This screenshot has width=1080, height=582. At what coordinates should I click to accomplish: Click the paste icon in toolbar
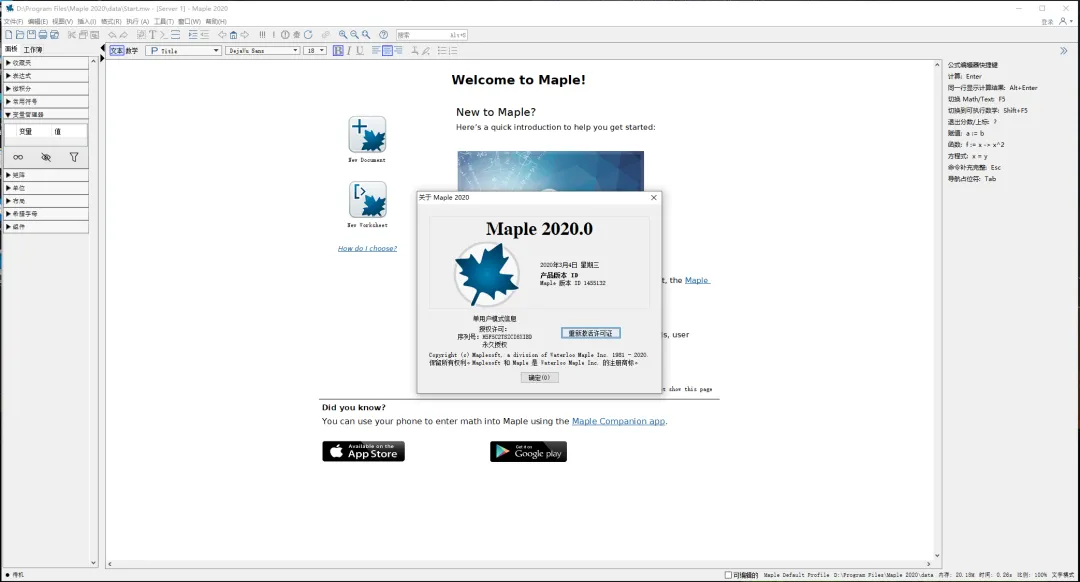94,34
